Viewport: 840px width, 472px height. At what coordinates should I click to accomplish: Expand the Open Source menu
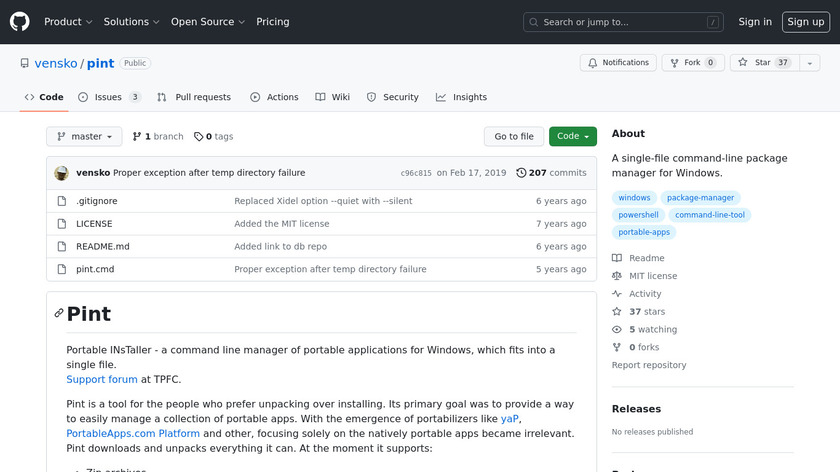[208, 22]
